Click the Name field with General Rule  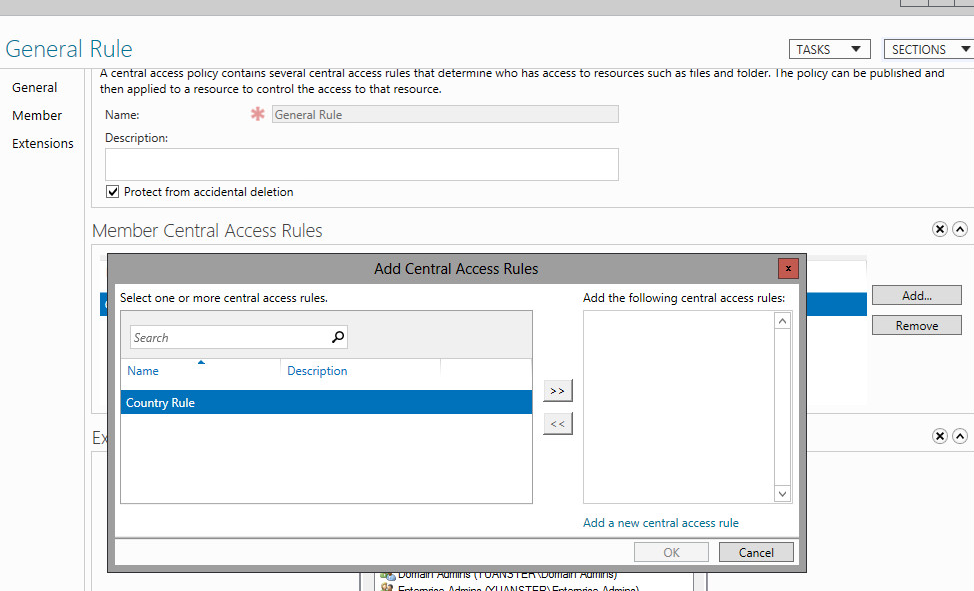pos(445,114)
